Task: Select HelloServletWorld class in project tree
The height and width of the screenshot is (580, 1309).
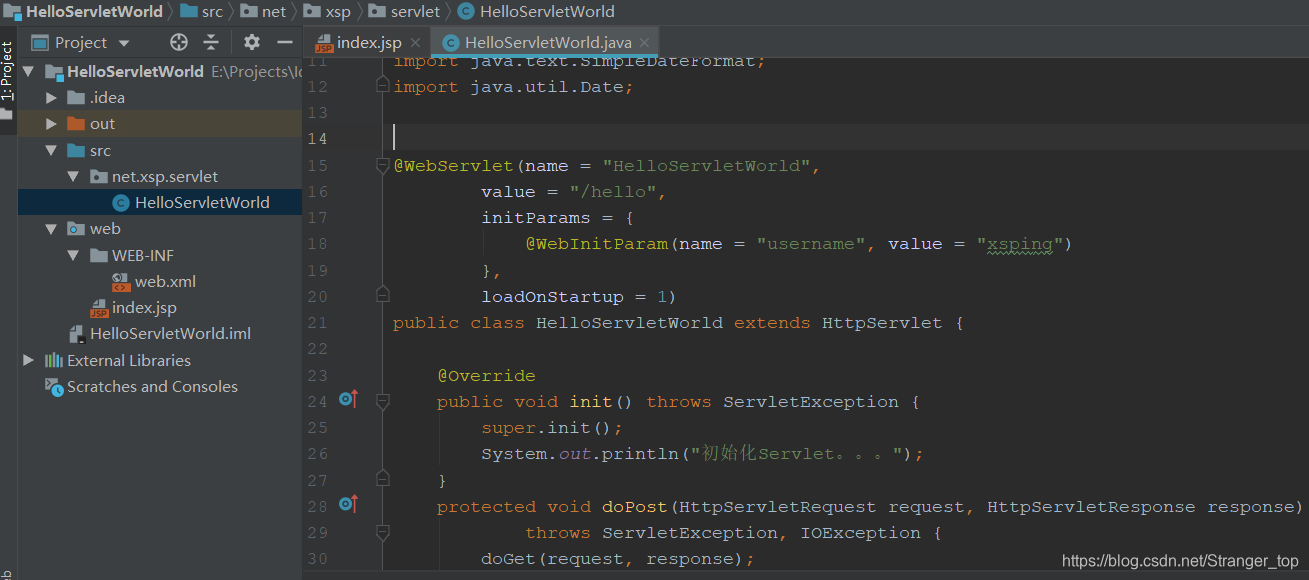Action: coord(202,203)
